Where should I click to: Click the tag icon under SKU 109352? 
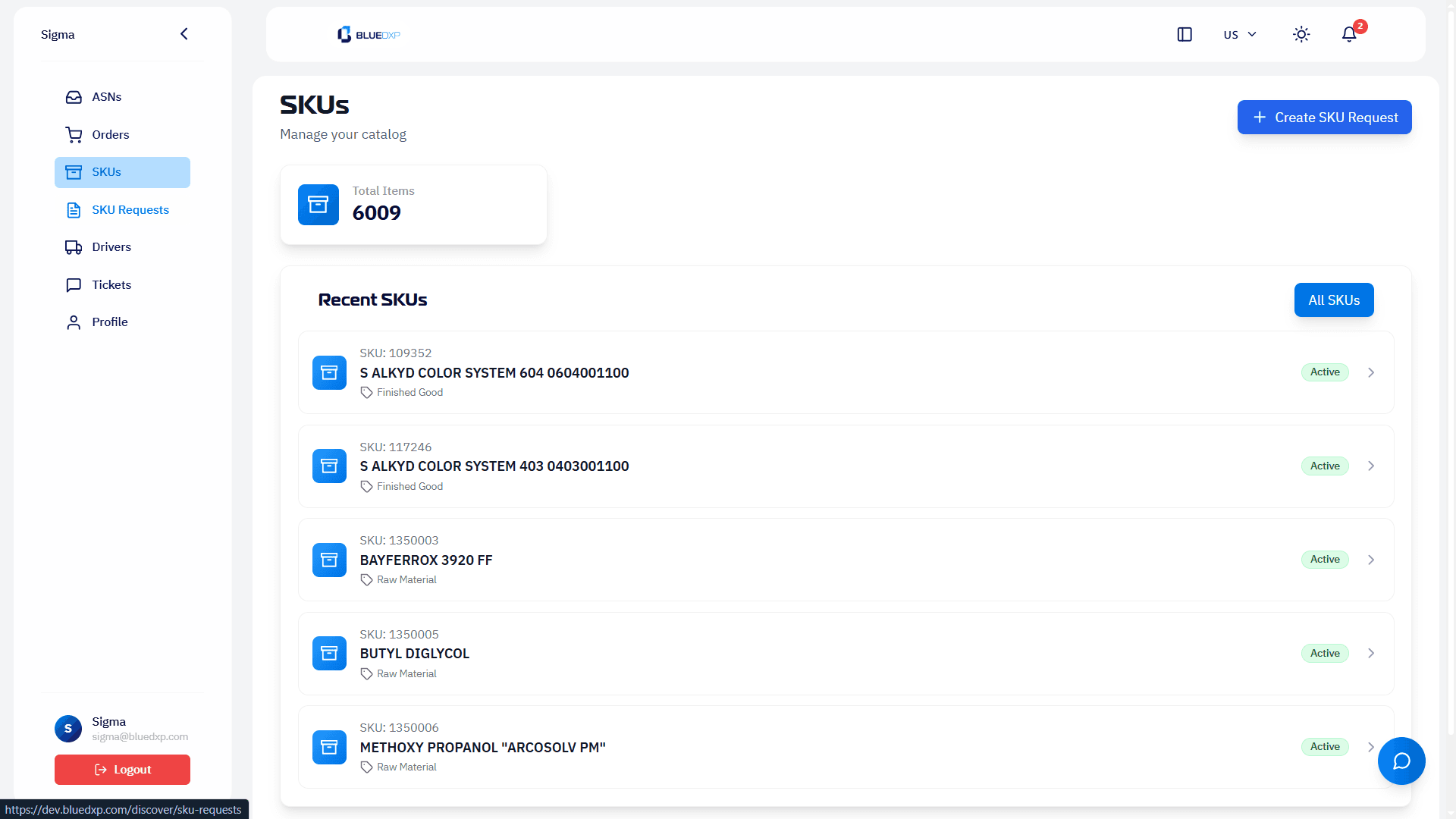click(366, 393)
